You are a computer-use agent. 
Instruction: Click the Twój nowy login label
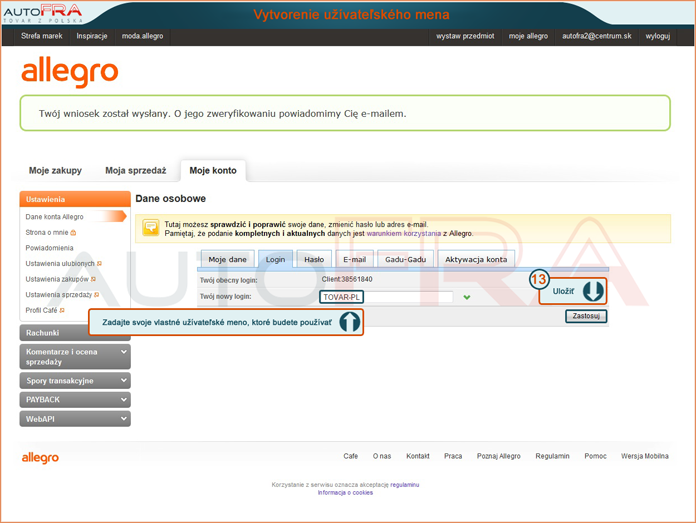tap(225, 297)
